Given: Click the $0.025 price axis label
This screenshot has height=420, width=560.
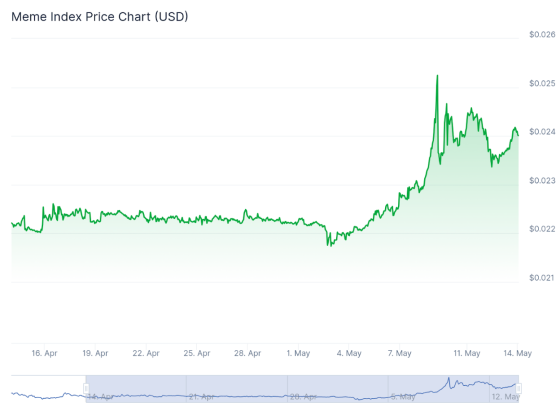Looking at the screenshot, I should click(542, 83).
